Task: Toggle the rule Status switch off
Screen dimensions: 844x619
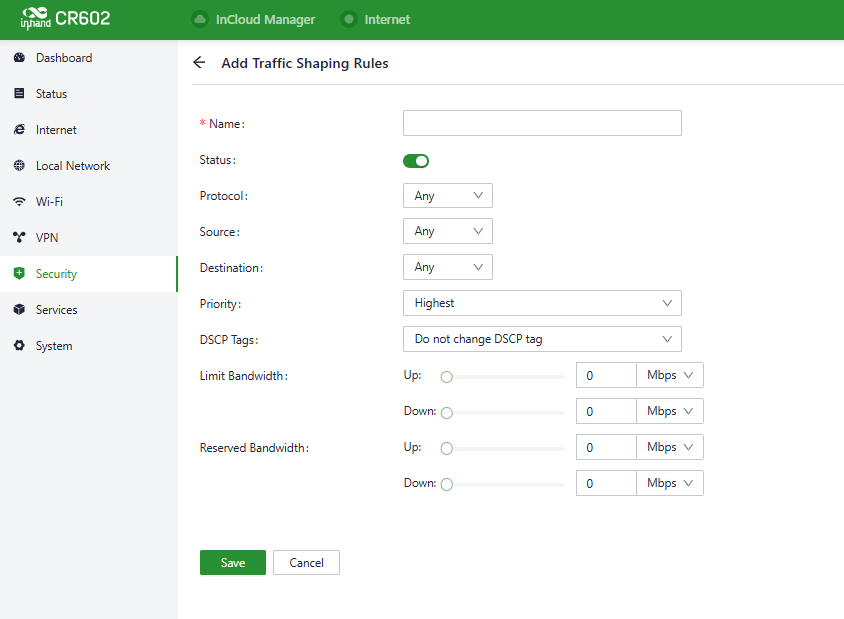Action: [416, 161]
